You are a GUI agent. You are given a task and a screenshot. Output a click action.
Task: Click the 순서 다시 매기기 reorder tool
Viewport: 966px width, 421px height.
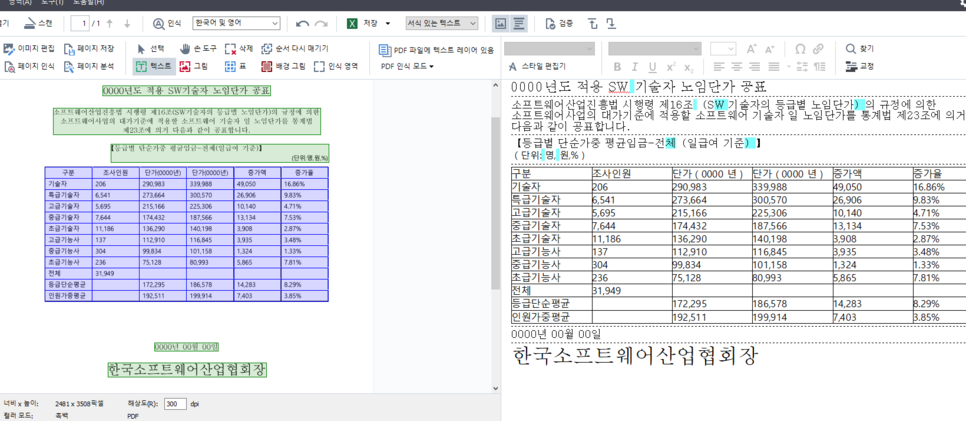[294, 49]
